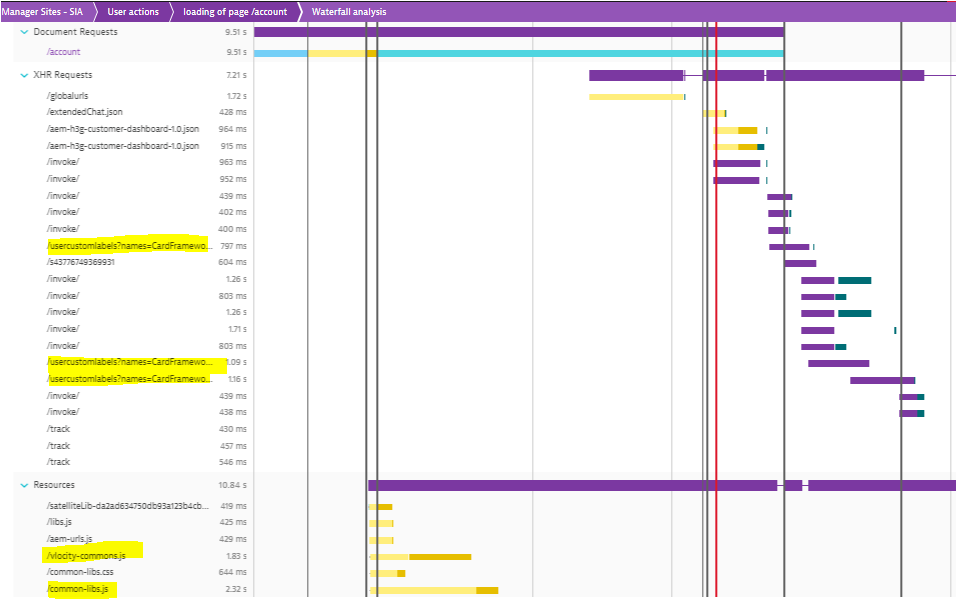Click the red vertical timeline marker
957x599 pixels.
(716, 300)
